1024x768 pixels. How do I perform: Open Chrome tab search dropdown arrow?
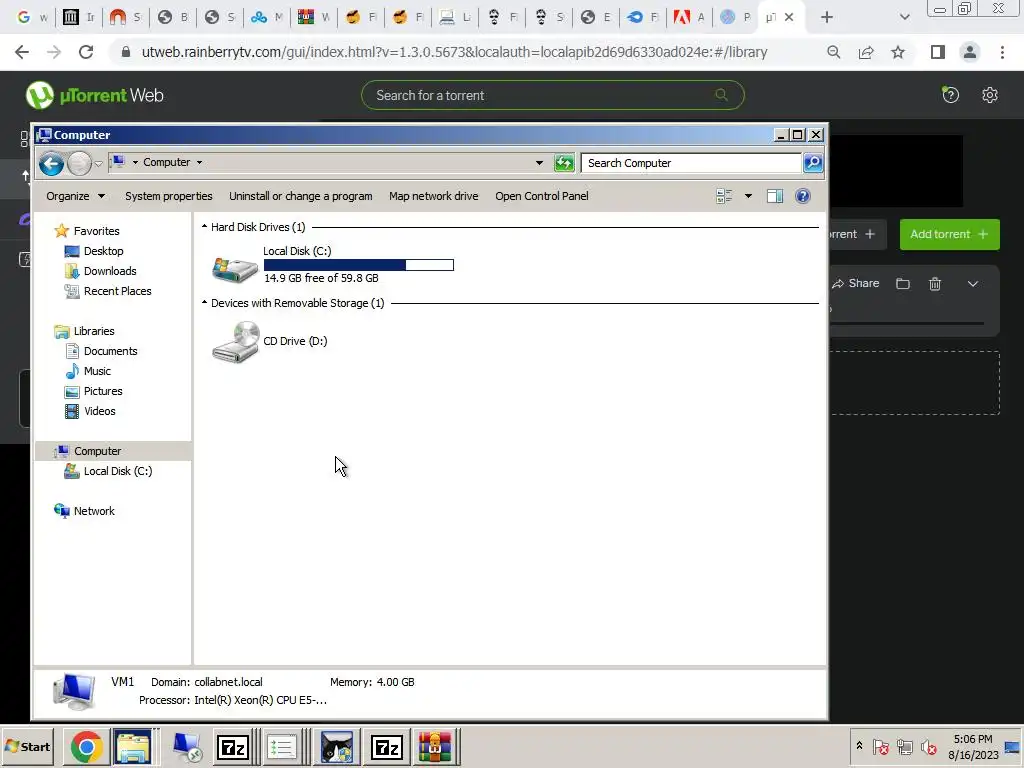coord(904,17)
